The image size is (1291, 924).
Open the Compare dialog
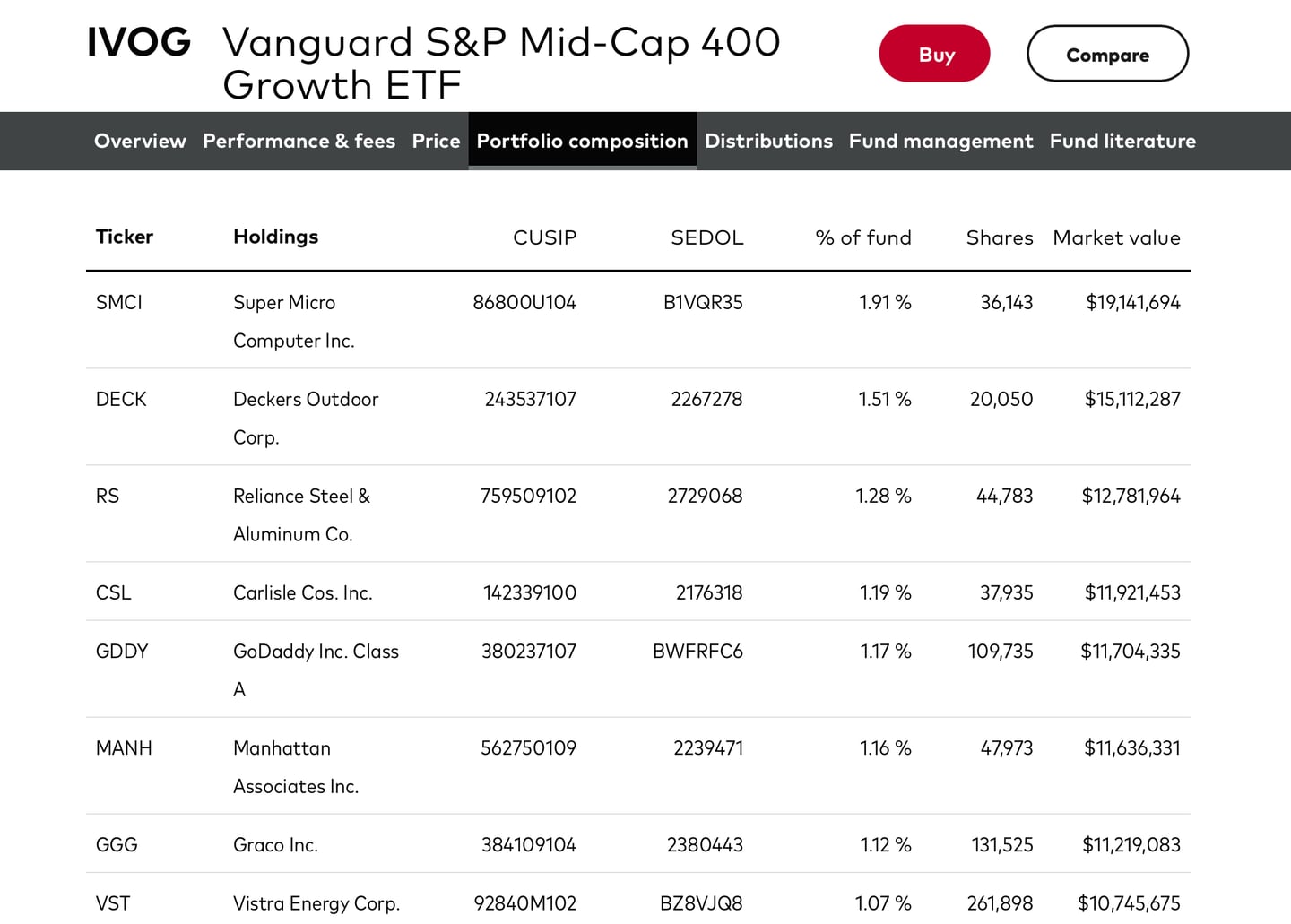coord(1107,54)
